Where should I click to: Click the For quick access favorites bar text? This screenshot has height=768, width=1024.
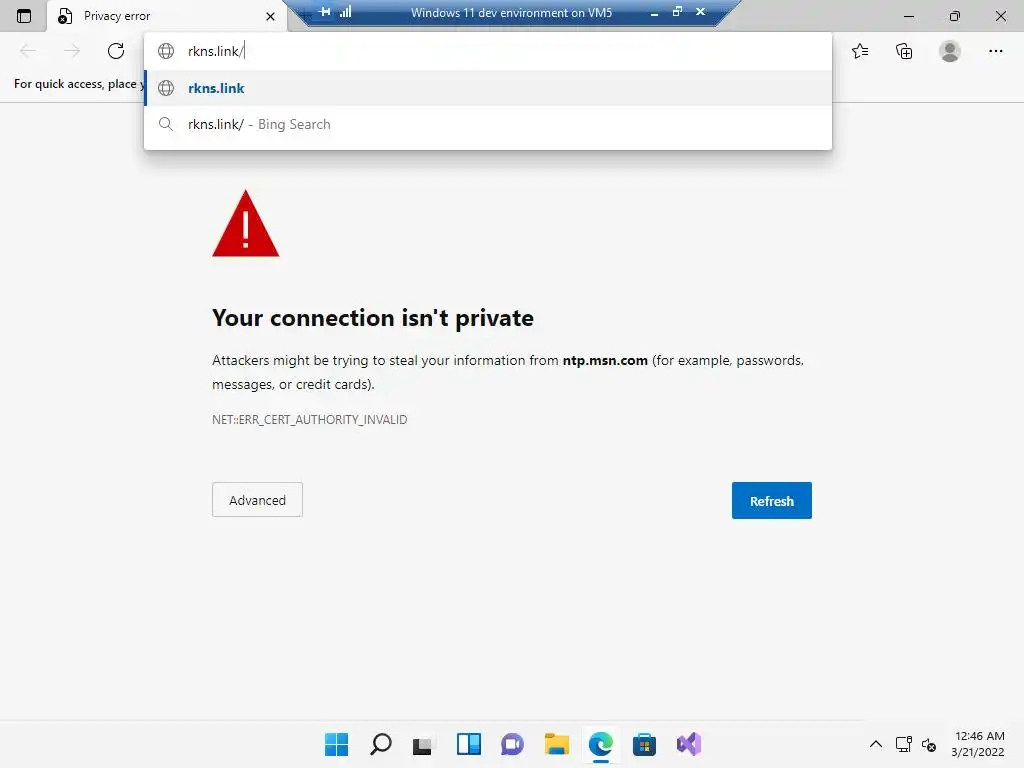pyautogui.click(x=78, y=84)
